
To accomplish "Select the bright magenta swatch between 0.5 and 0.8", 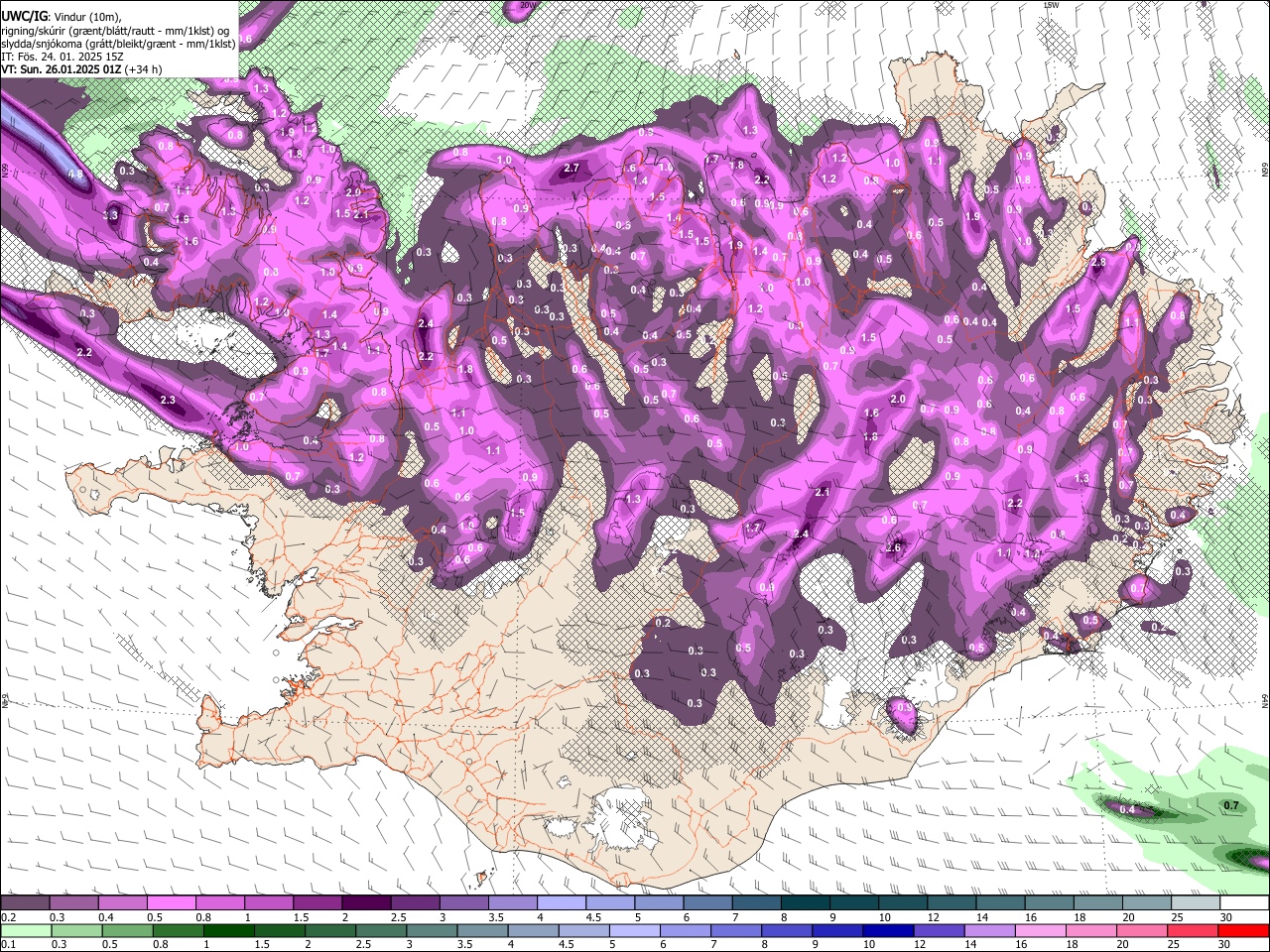I will coord(171,903).
